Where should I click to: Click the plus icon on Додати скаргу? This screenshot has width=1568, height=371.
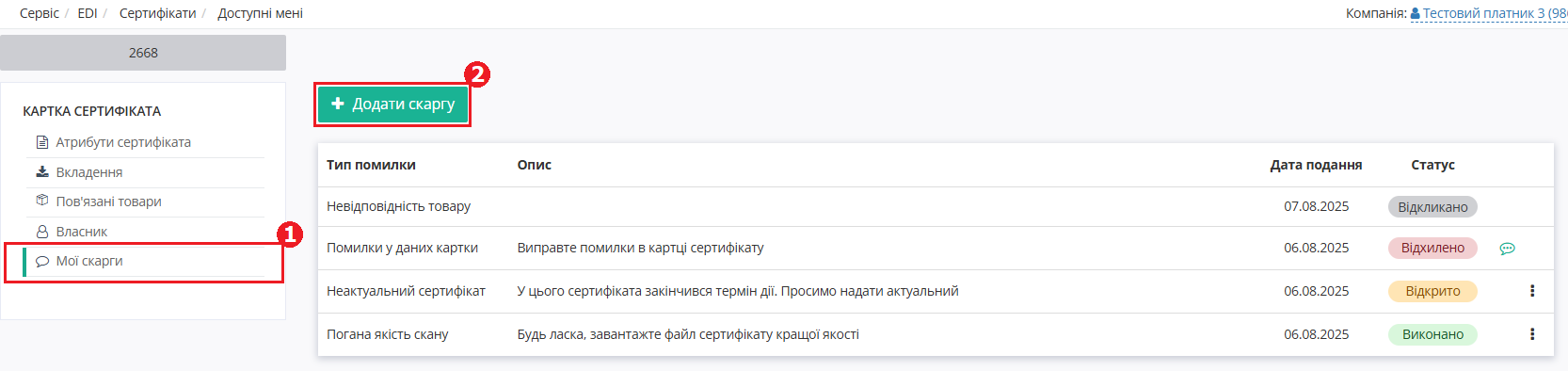coord(338,104)
